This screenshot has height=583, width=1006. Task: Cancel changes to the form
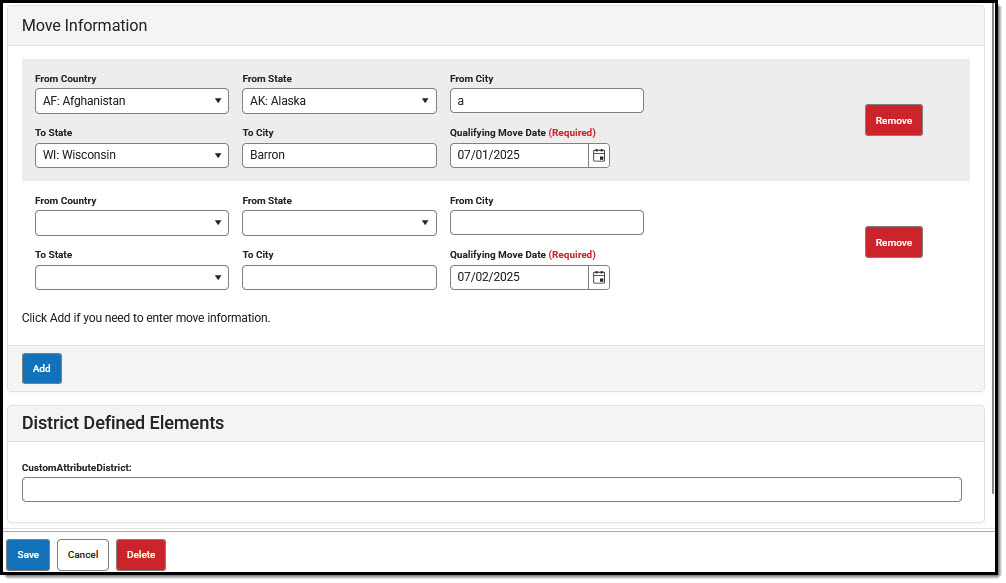point(82,554)
